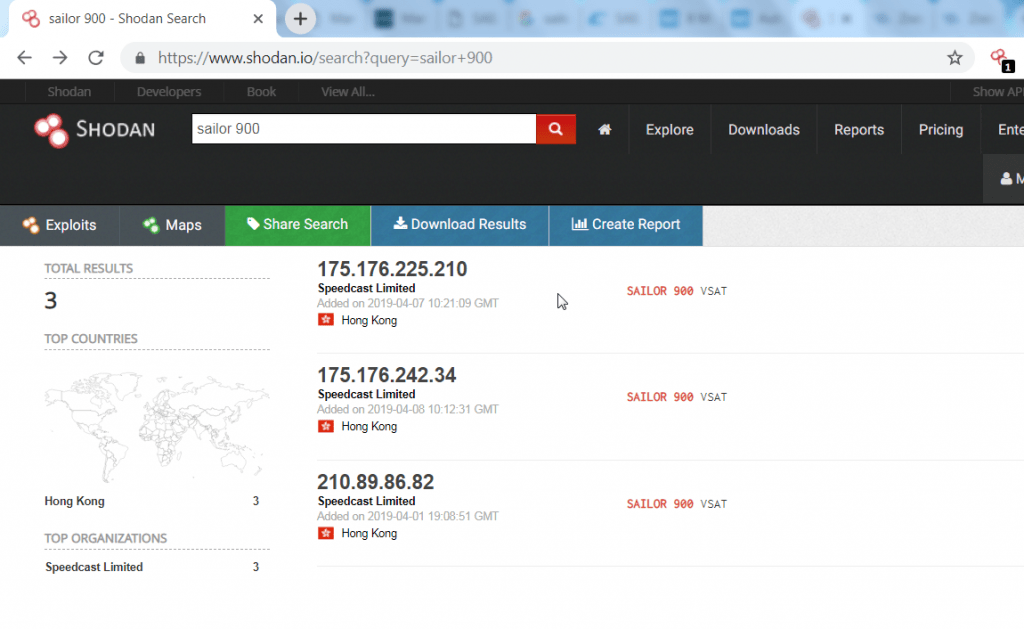Click the timestamp 2019-04-01 19:08:51 GMT
1024x629 pixels.
coord(432,516)
